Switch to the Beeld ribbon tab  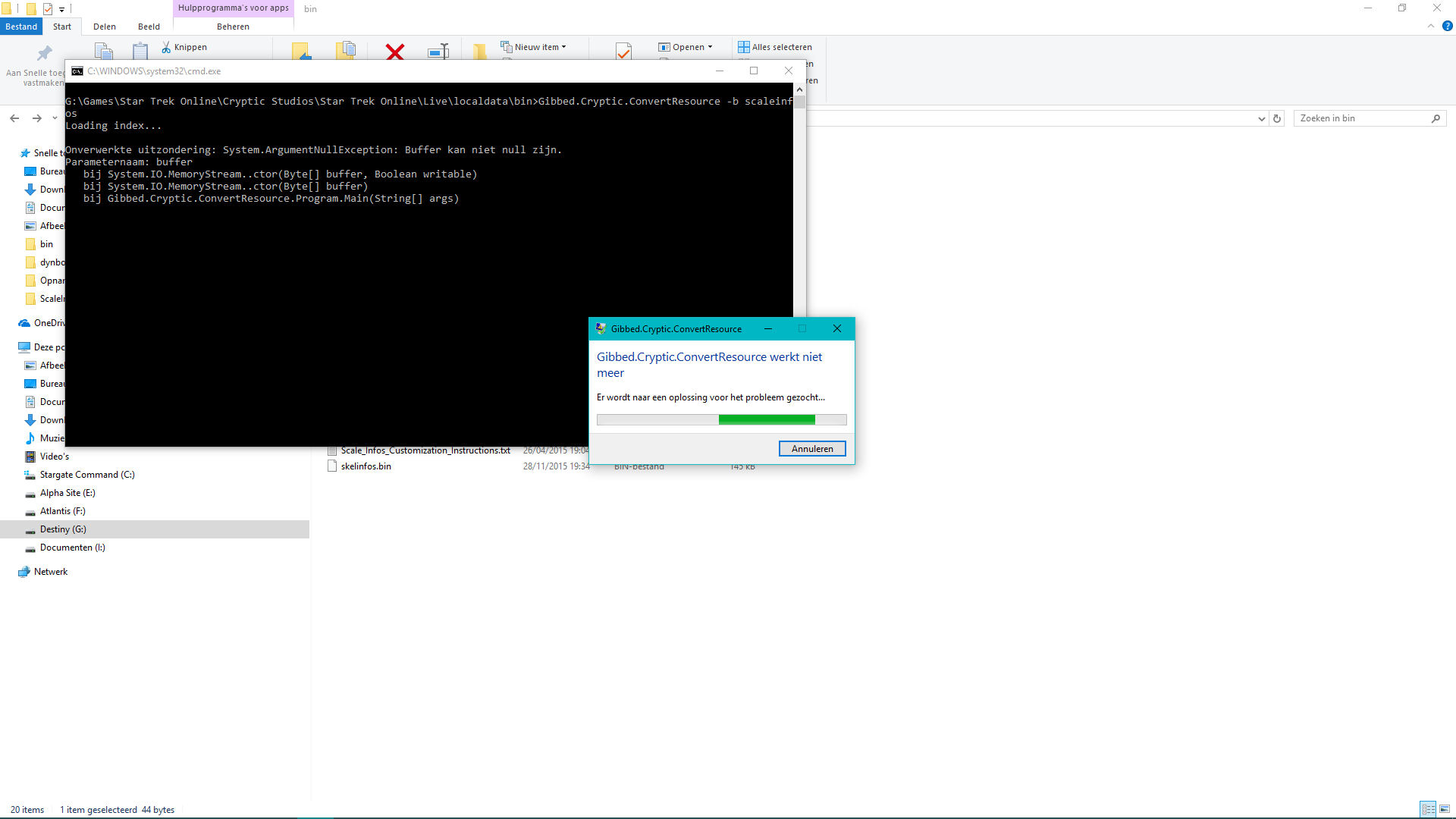[149, 27]
